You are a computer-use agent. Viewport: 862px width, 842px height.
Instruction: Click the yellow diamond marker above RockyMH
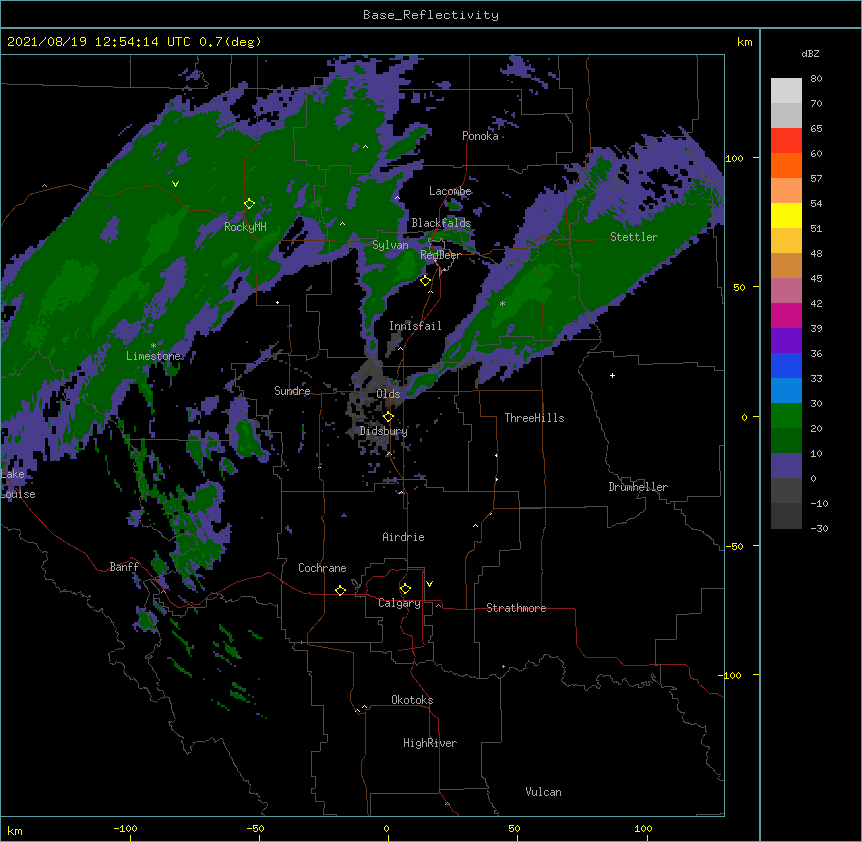pos(249,204)
